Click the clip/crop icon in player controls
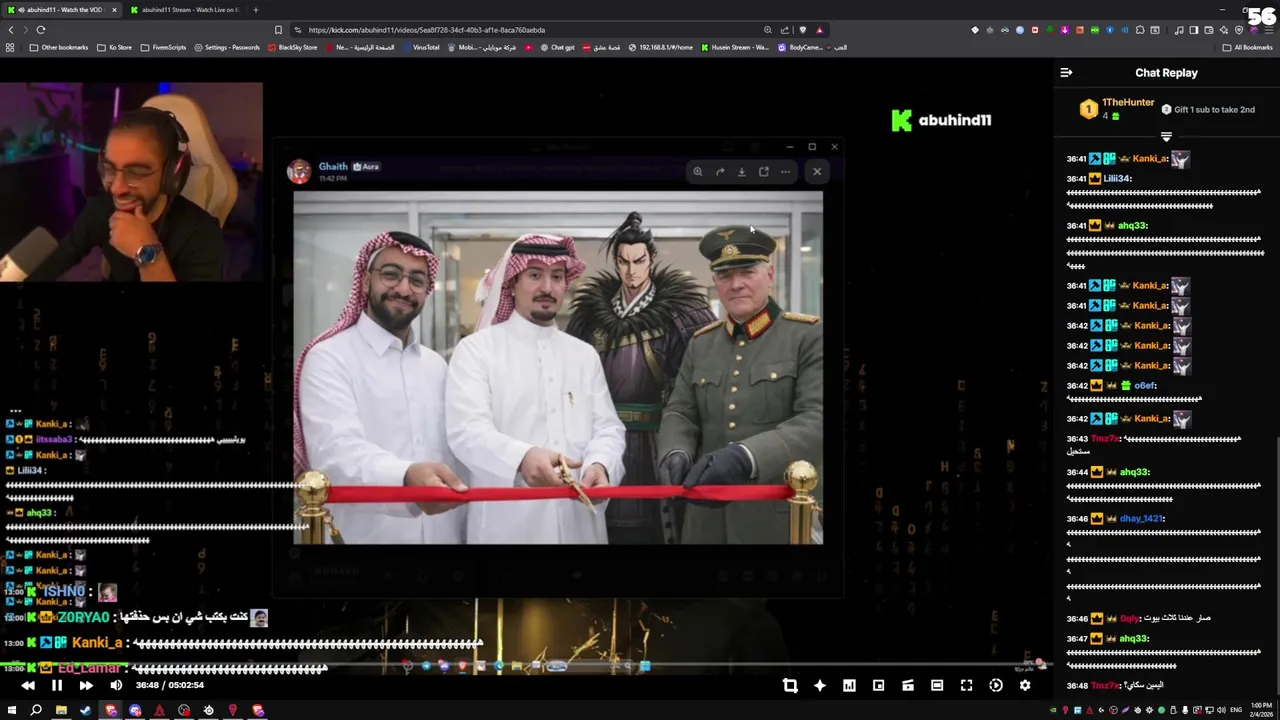Viewport: 1280px width, 720px height. click(x=790, y=685)
